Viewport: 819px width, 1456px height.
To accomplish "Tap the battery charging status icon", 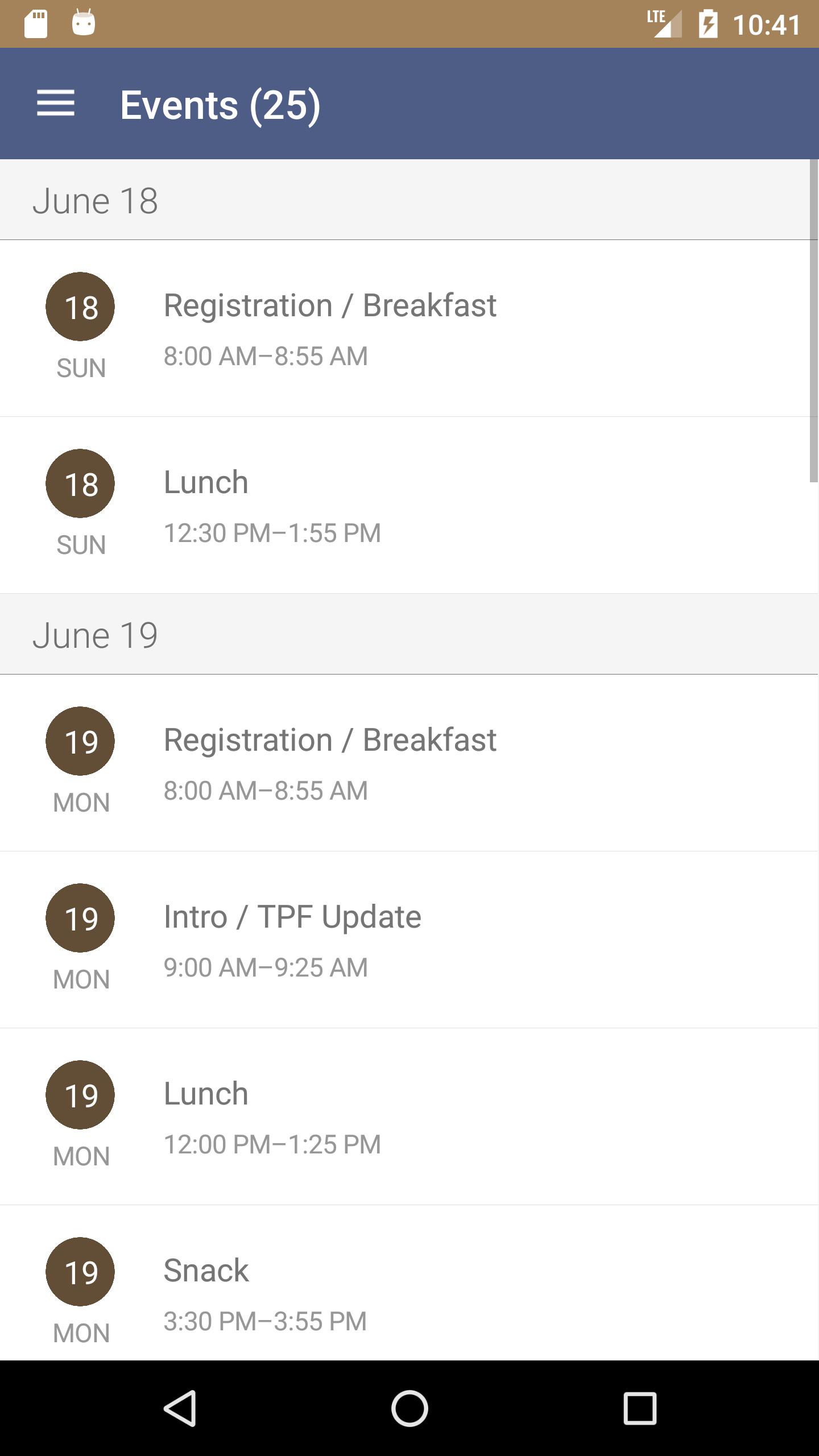I will pos(708,24).
